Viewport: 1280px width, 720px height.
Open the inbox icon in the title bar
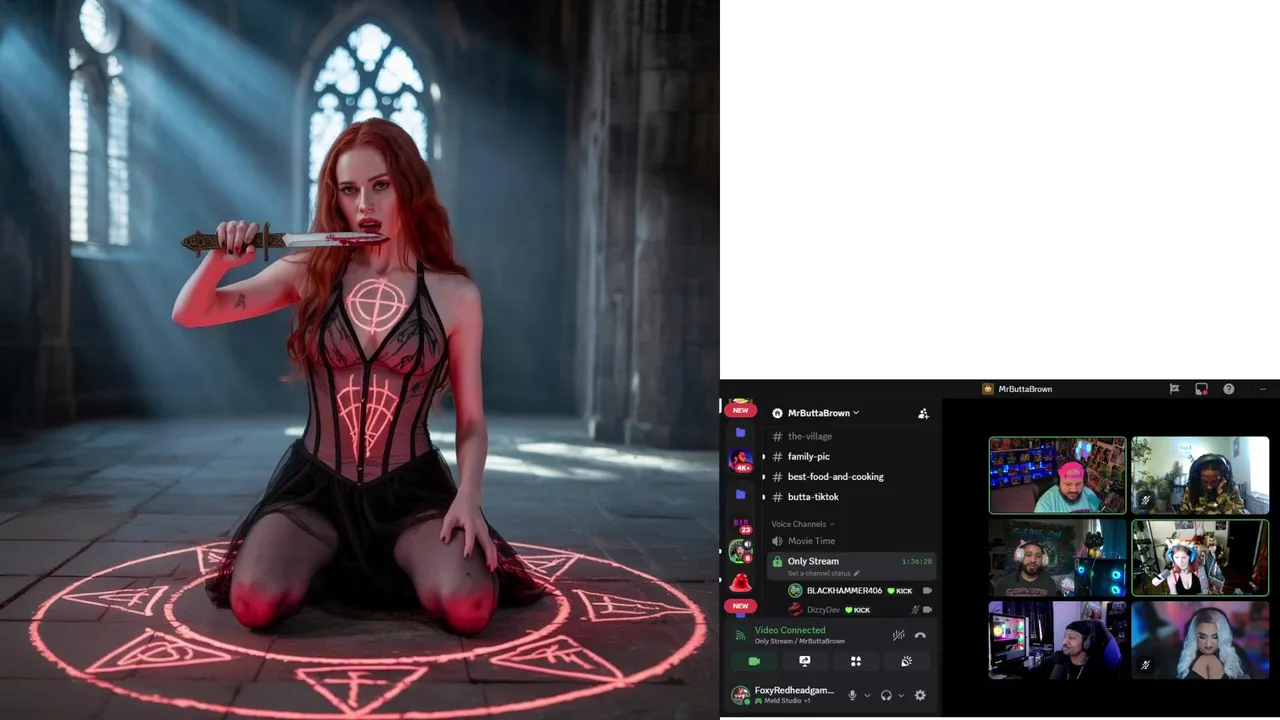(1201, 389)
